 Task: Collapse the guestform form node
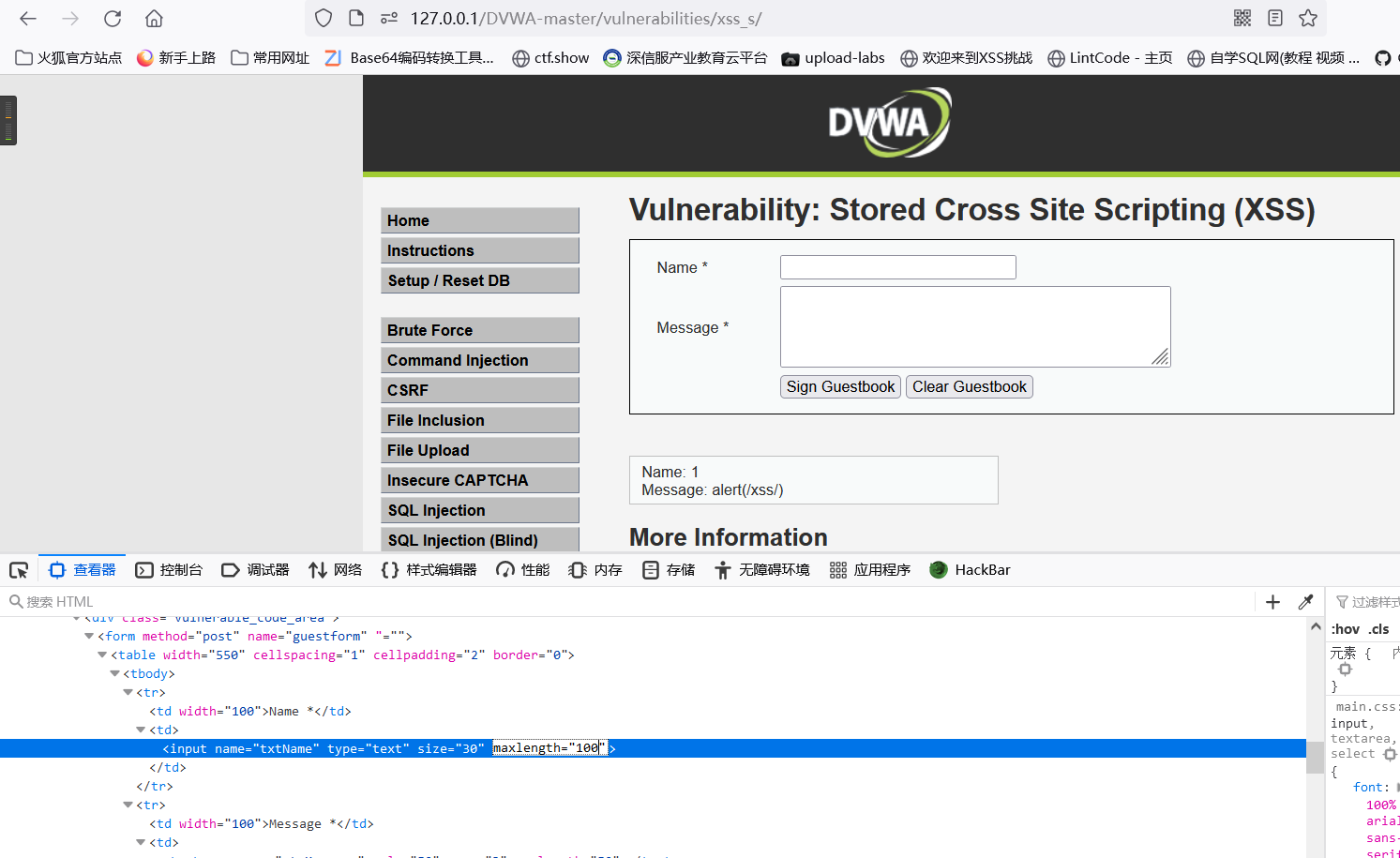(87, 636)
